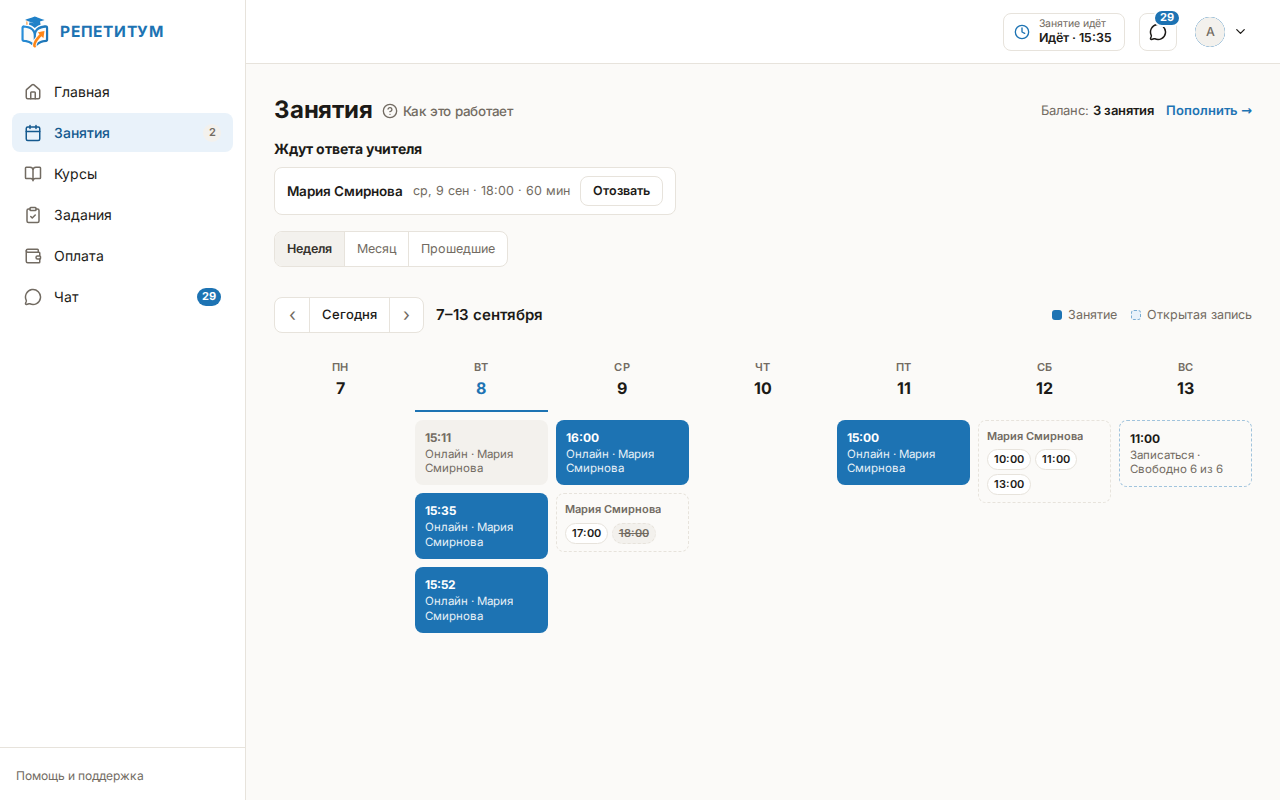Choose the 13:00 slot on Saturday

coord(1008,484)
